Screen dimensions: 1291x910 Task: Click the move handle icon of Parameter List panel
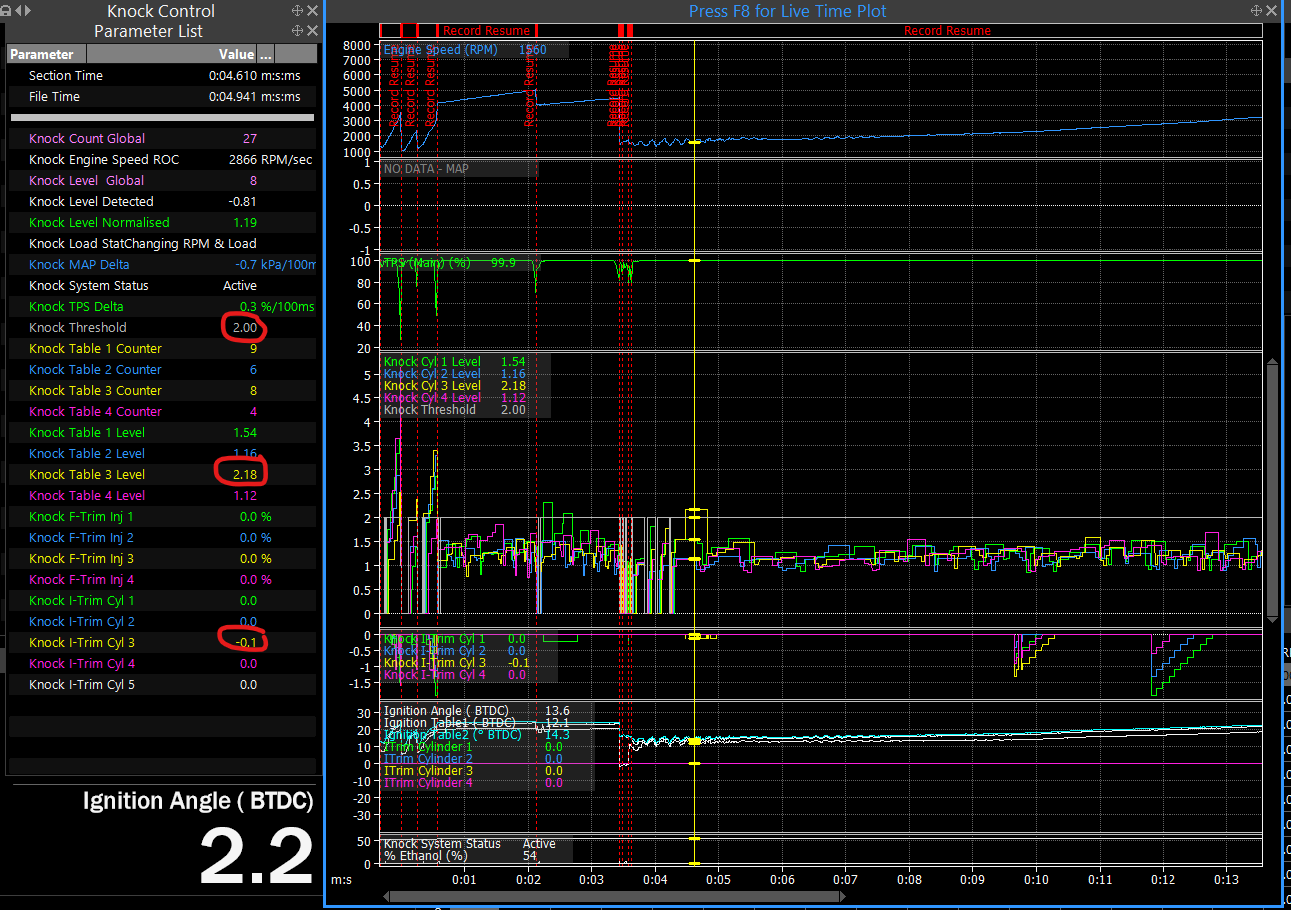point(297,31)
